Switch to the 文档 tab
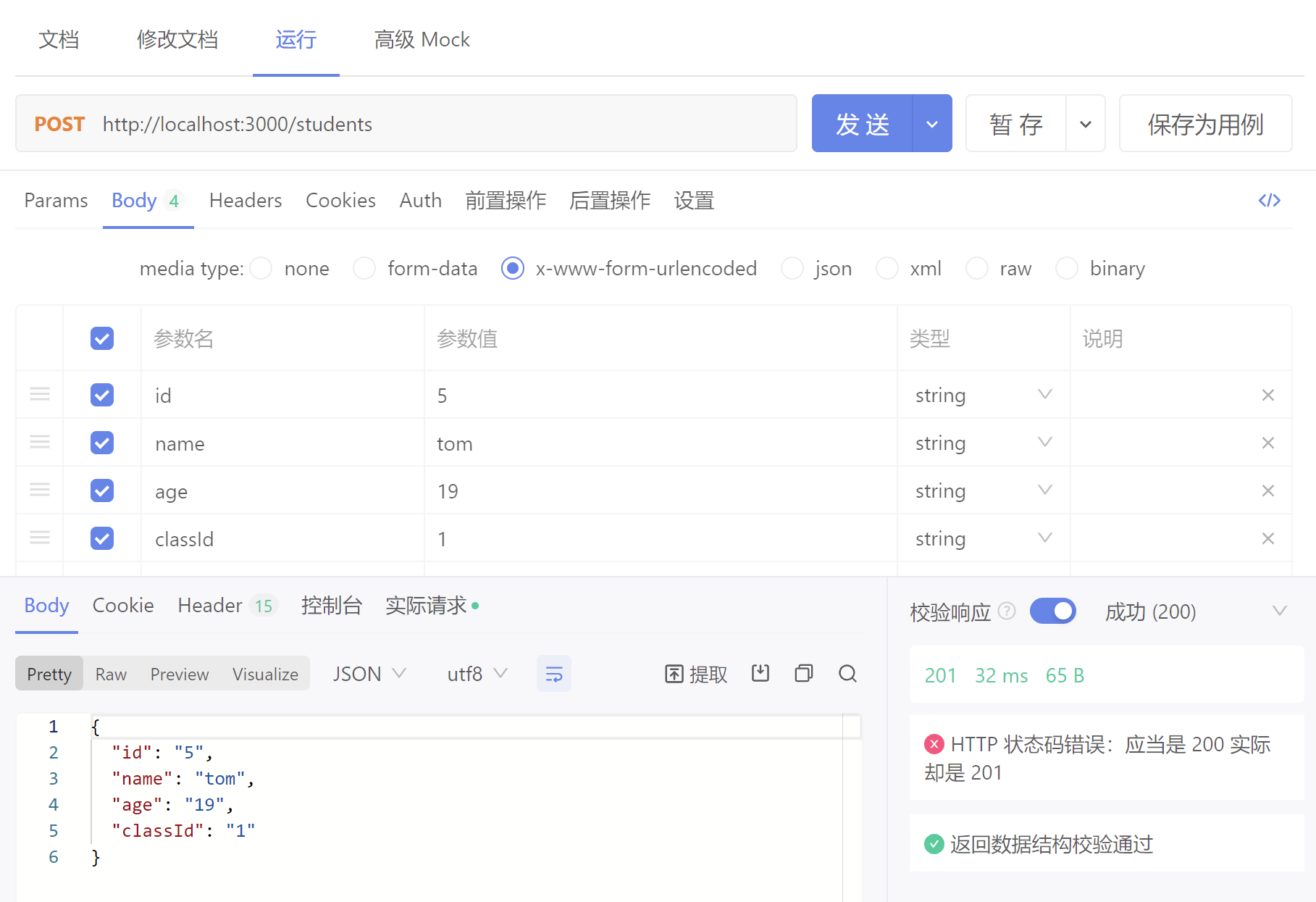 (x=59, y=39)
